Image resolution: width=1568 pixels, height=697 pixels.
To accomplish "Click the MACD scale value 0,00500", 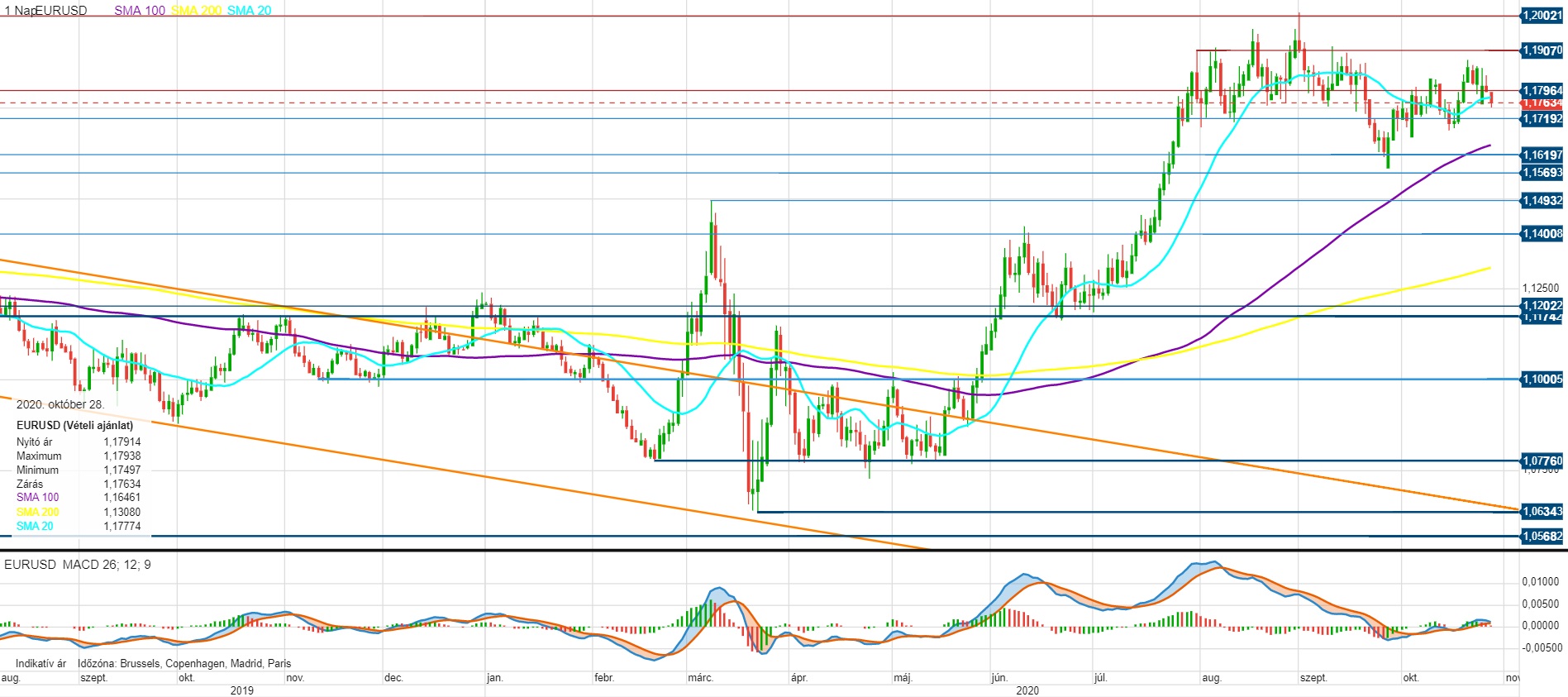I will coord(1541,604).
